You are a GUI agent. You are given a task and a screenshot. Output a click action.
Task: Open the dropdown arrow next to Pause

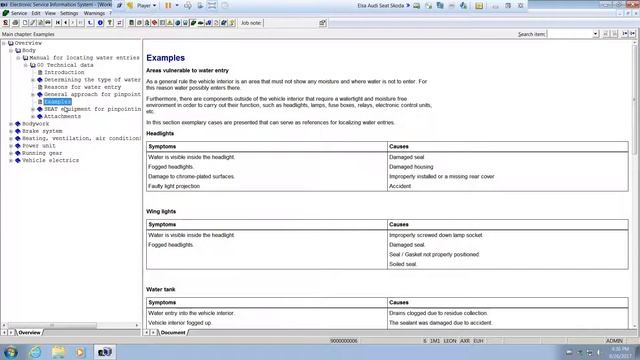[177, 6]
